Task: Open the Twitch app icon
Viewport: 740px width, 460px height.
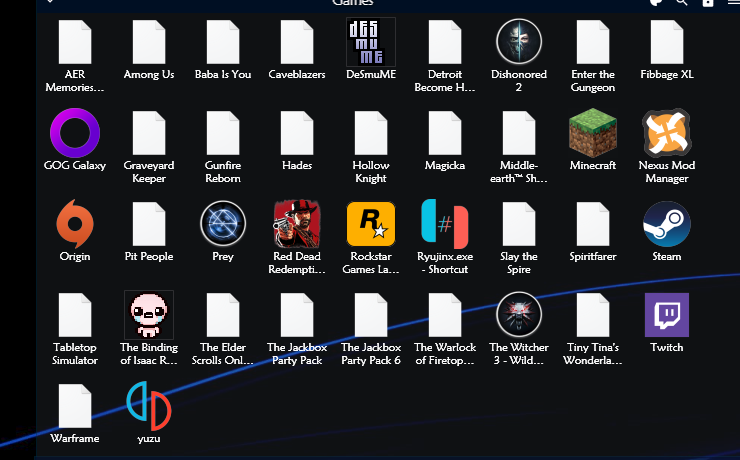Action: [667, 315]
